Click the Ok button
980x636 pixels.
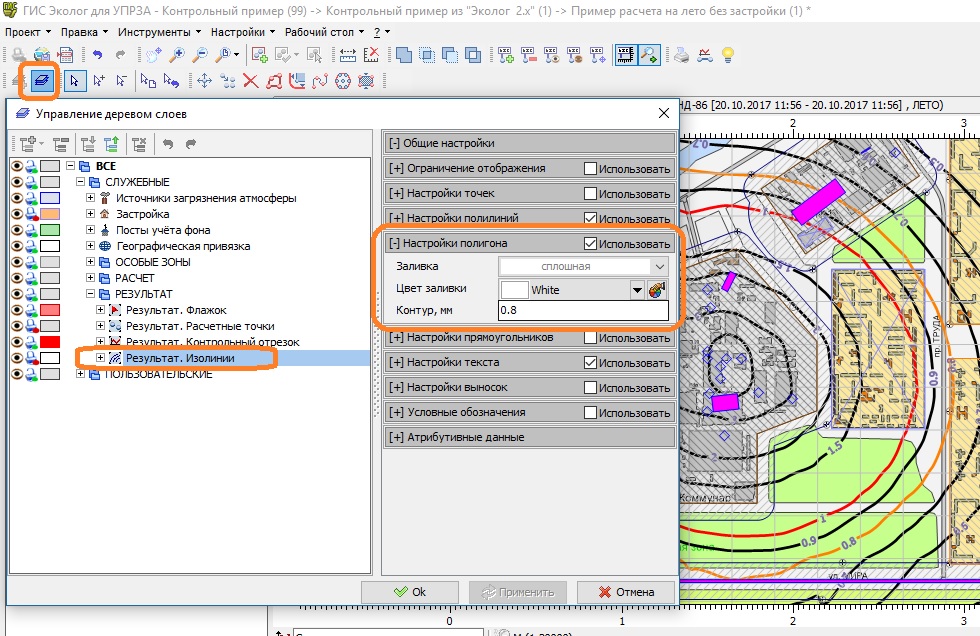pos(410,592)
